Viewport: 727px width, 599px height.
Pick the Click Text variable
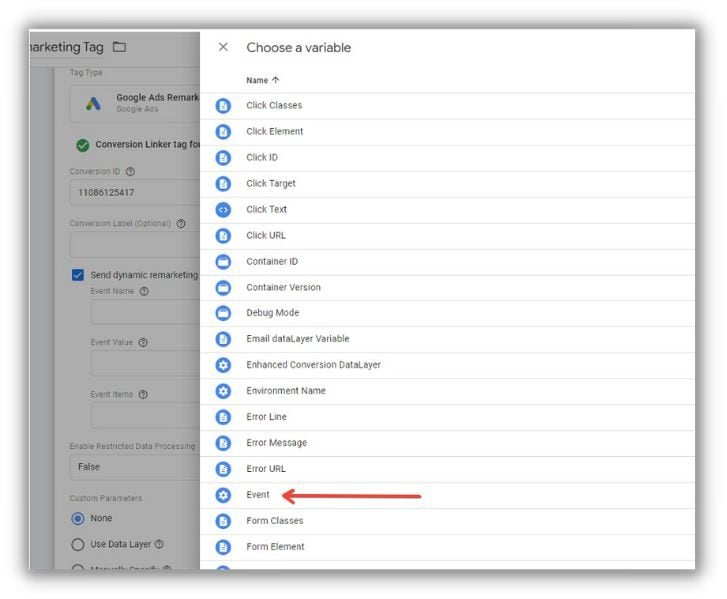[x=447, y=210]
